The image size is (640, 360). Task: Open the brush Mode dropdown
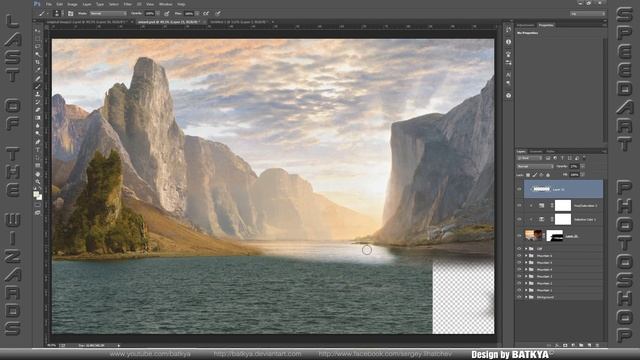108,13
